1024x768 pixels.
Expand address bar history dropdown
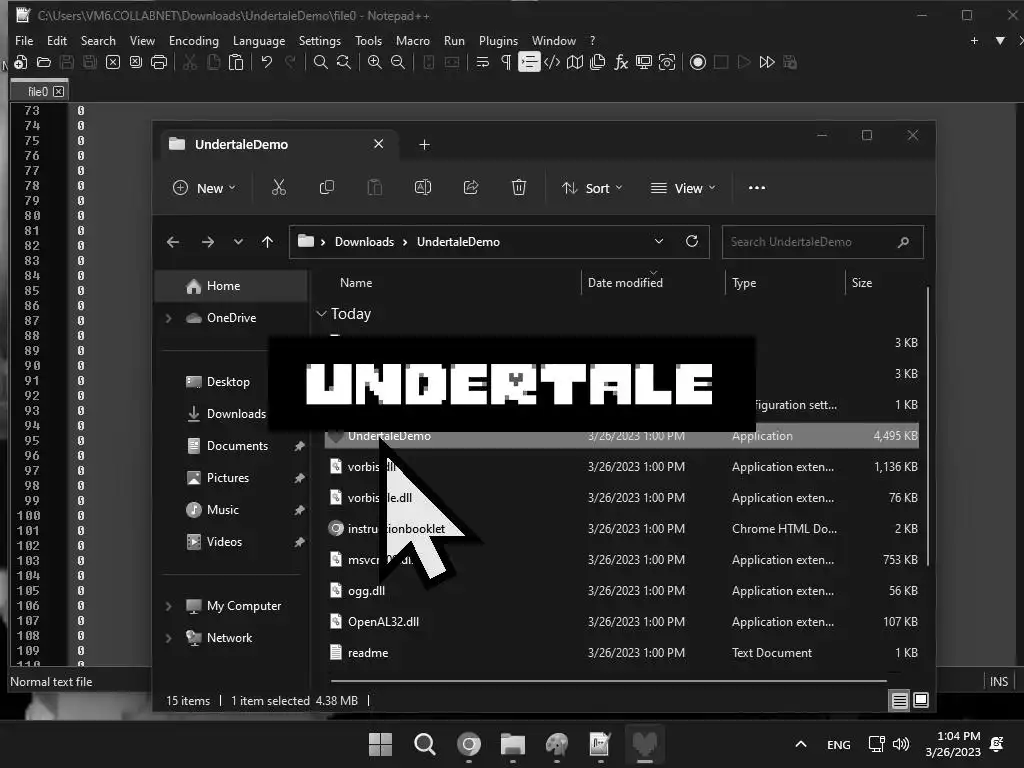pyautogui.click(x=659, y=242)
